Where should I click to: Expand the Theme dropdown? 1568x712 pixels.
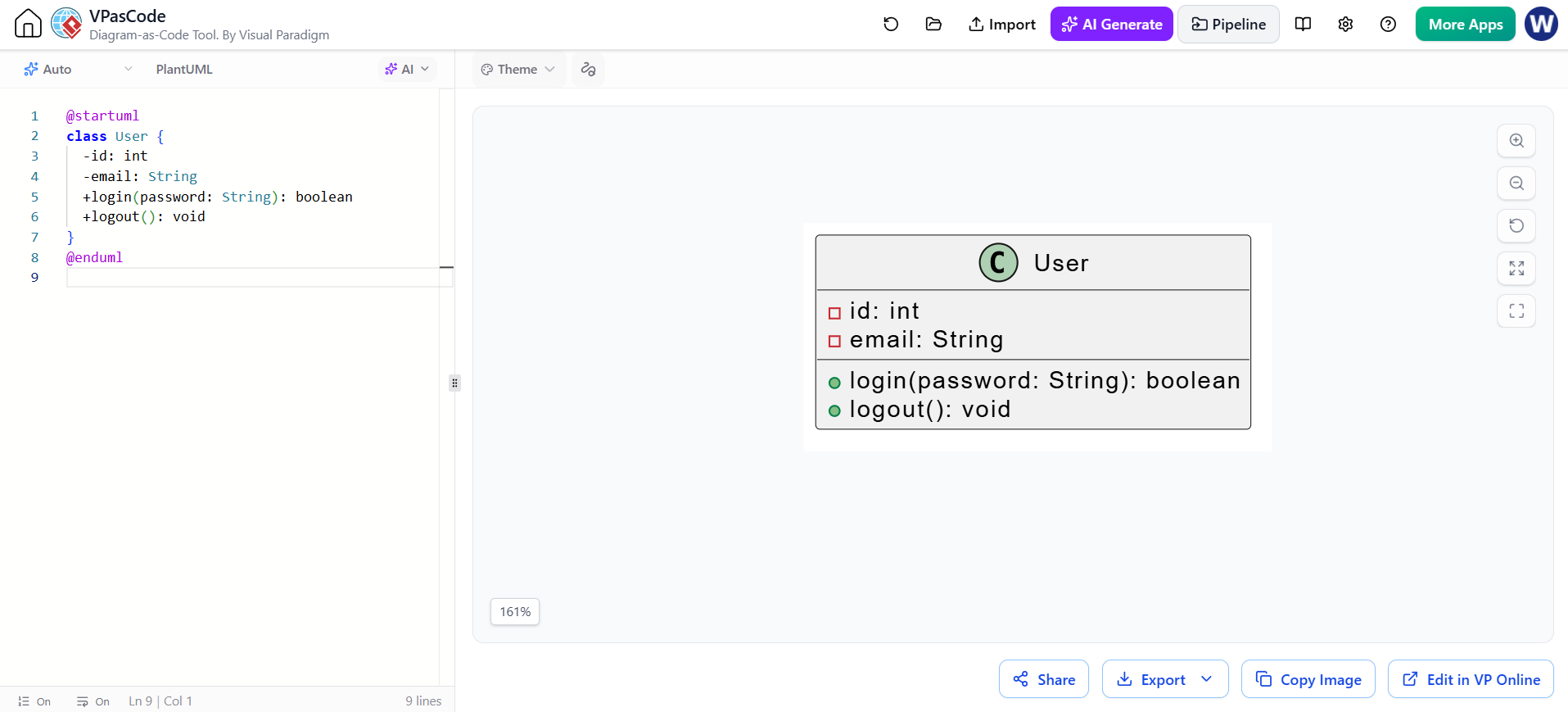pos(518,70)
